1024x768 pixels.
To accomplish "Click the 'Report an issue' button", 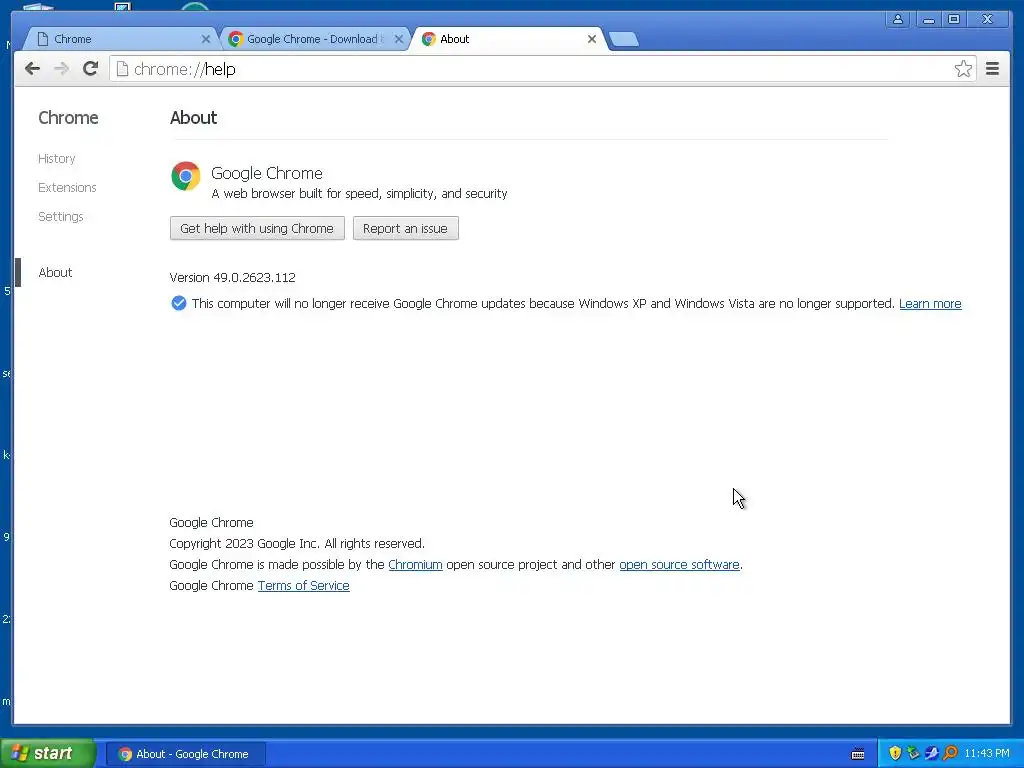I will point(406,229).
